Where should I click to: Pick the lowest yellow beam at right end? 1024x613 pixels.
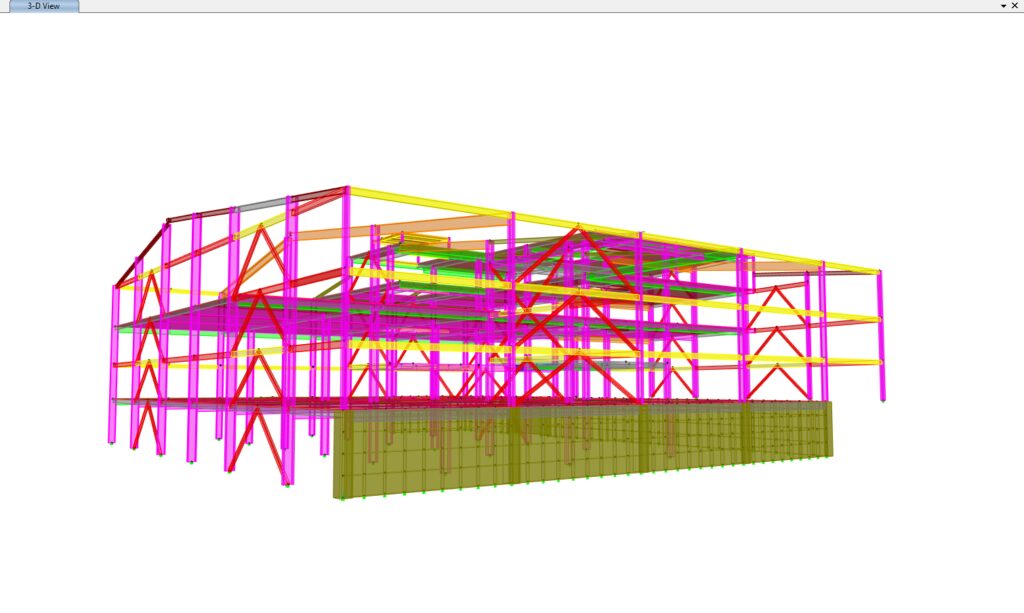pos(850,362)
